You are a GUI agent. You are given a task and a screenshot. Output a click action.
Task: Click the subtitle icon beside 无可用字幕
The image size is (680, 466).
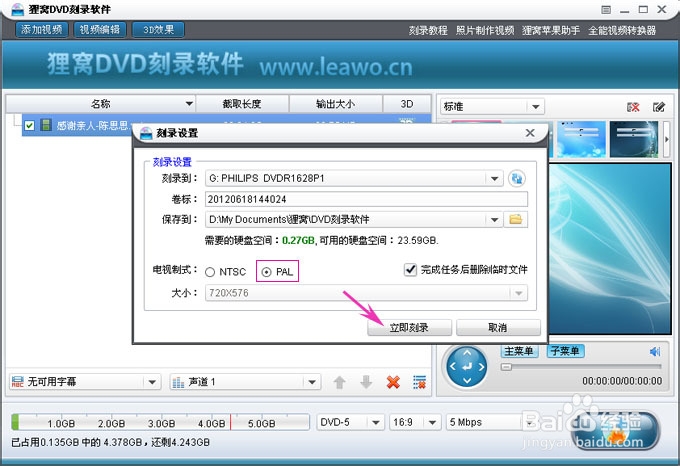tap(17, 382)
